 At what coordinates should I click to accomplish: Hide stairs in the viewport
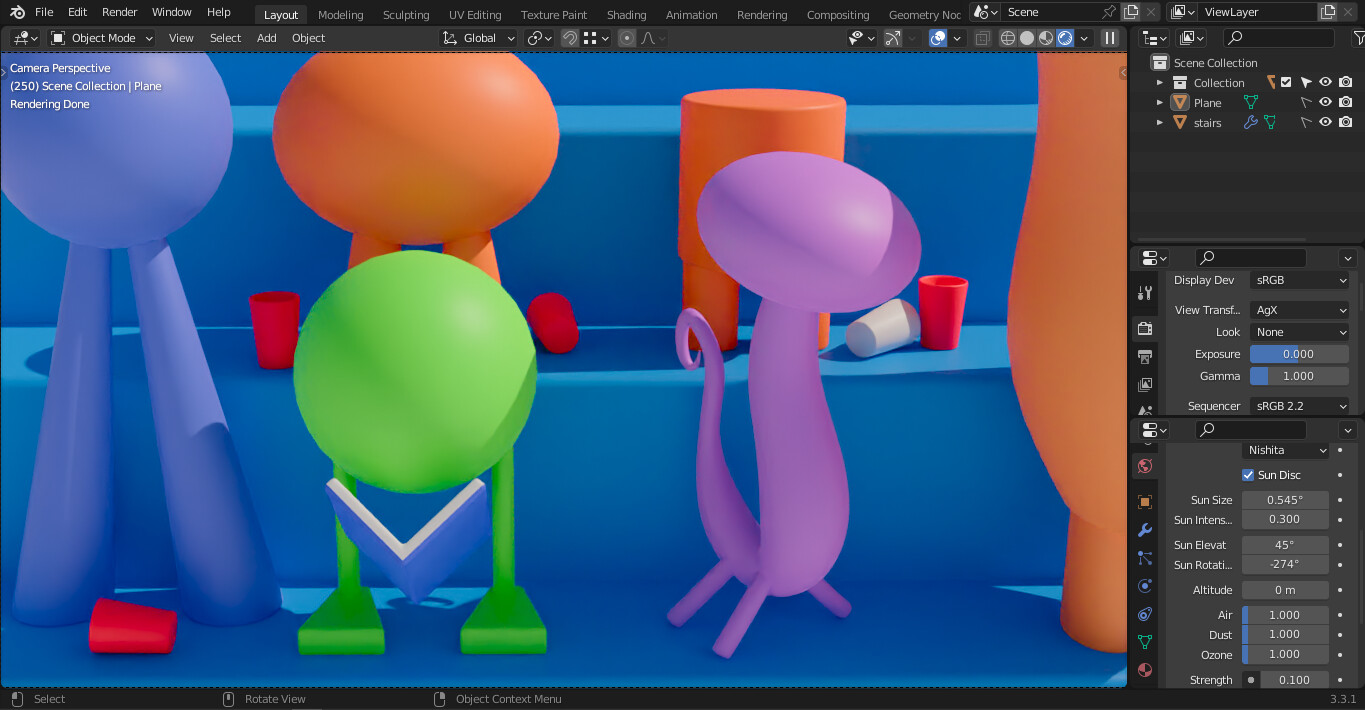click(1325, 122)
